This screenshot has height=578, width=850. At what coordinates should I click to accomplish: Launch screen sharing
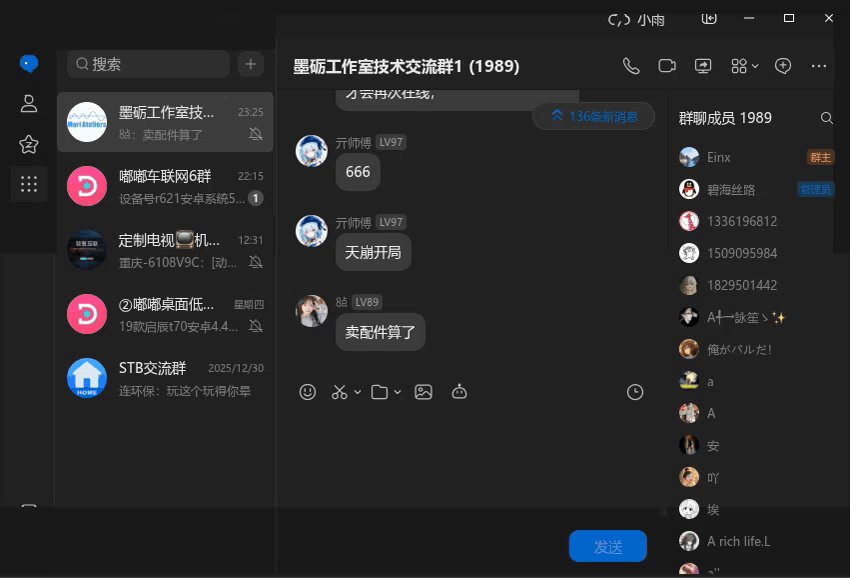[703, 65]
